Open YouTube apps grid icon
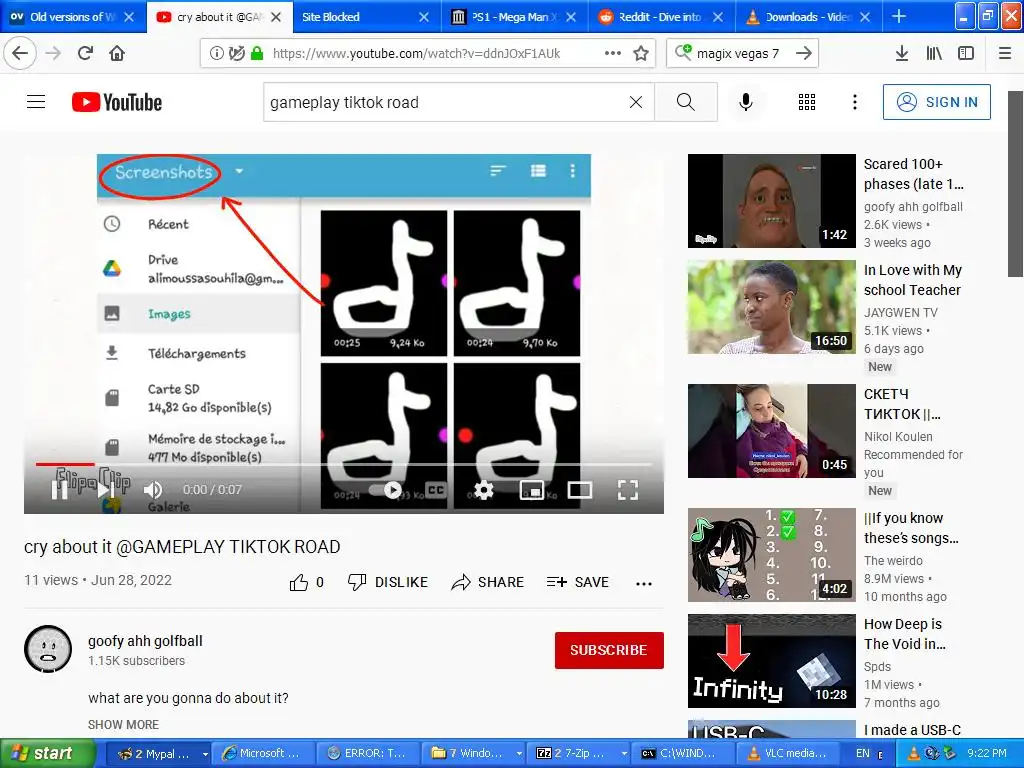1024x768 pixels. (807, 102)
